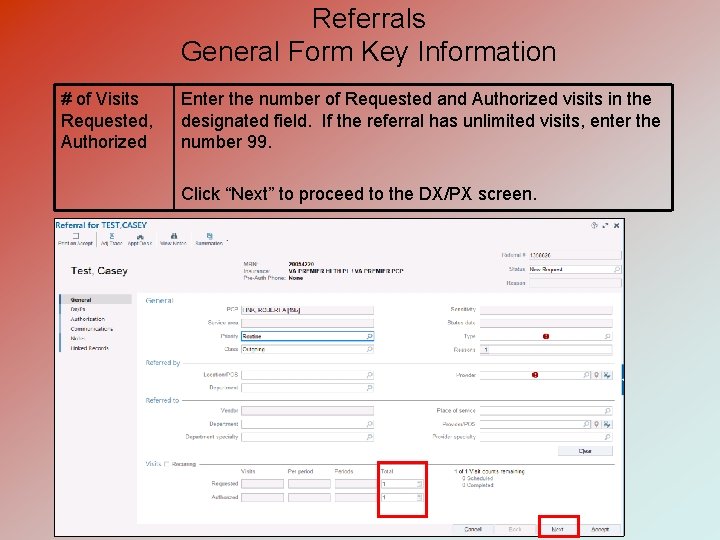Image resolution: width=720 pixels, height=540 pixels.
Task: Open the Provider specialty lookup magnifier
Action: tap(608, 437)
